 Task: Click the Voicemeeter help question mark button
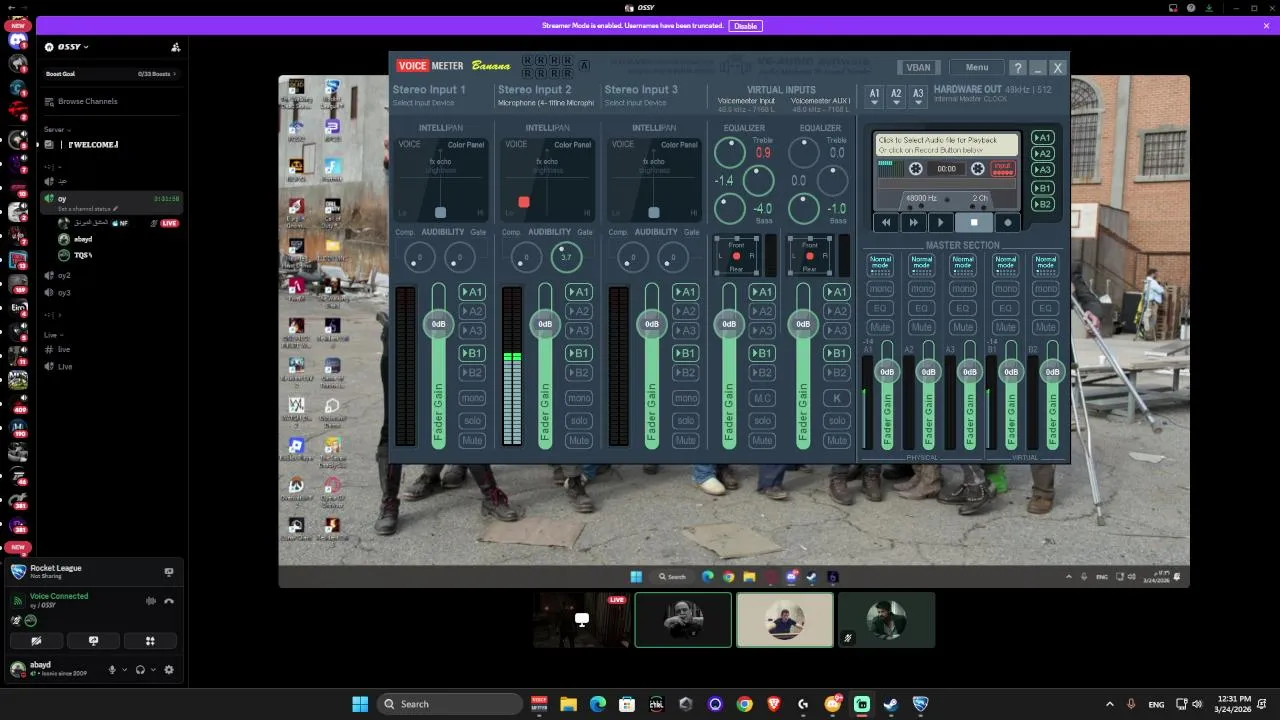click(1018, 67)
